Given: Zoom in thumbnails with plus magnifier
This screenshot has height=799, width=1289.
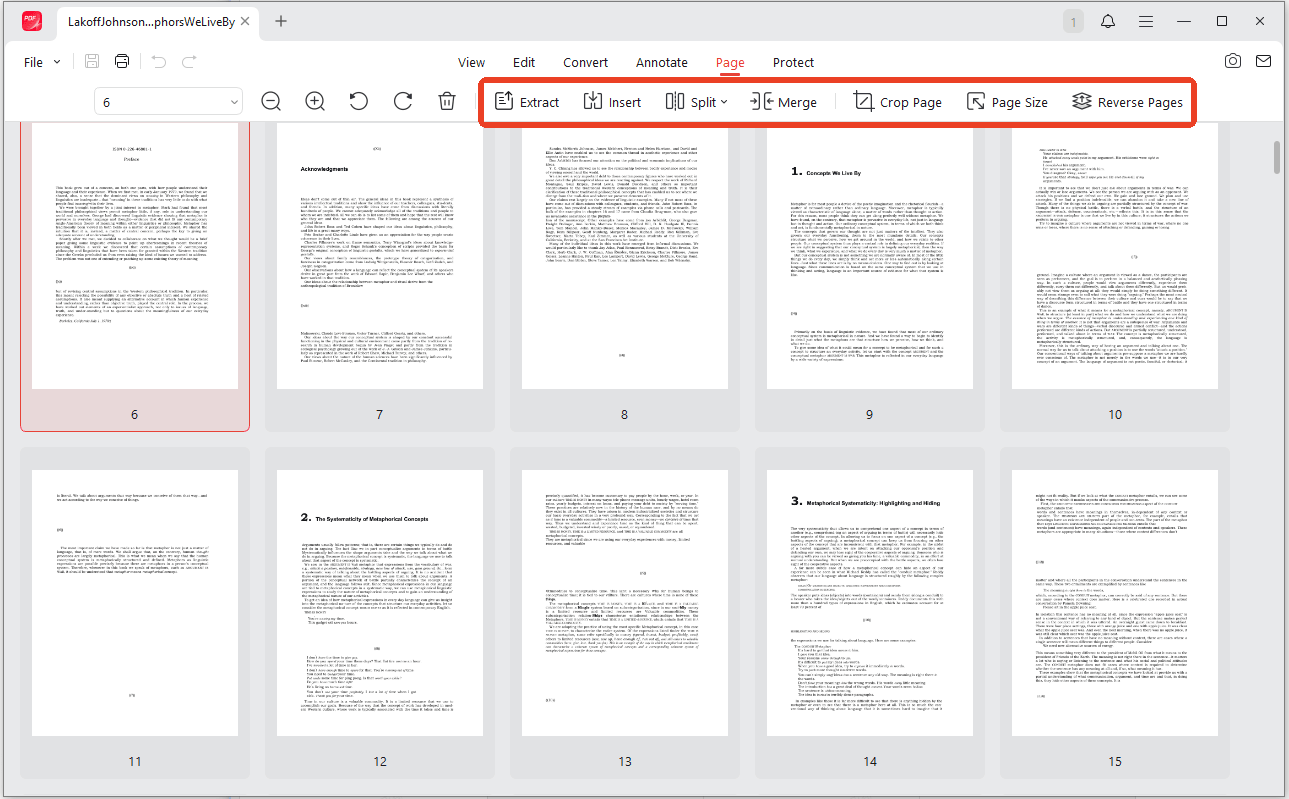Looking at the screenshot, I should [x=315, y=101].
